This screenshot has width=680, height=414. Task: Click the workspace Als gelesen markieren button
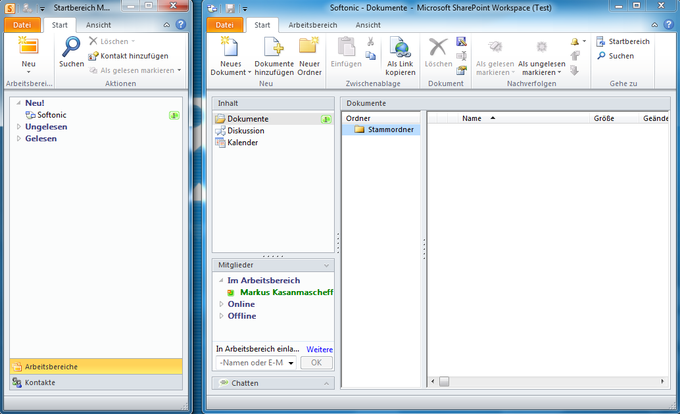click(495, 56)
